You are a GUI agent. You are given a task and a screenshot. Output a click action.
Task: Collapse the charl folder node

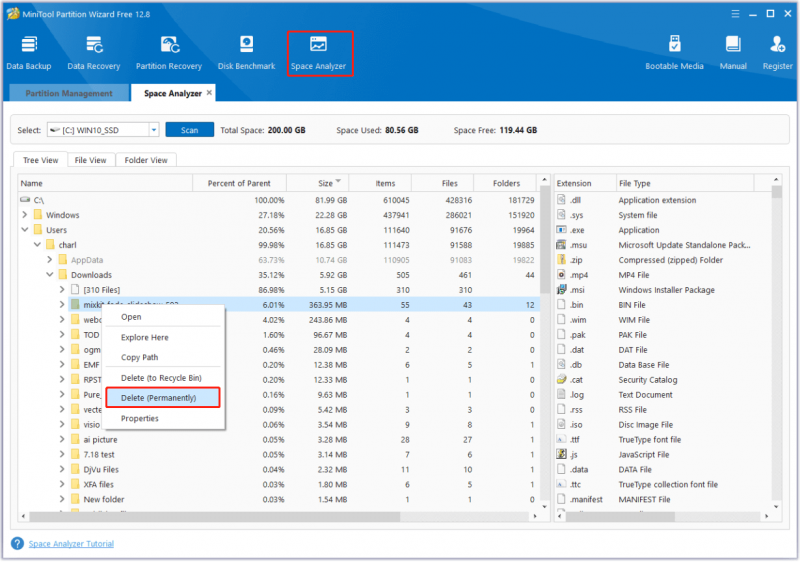(37, 245)
